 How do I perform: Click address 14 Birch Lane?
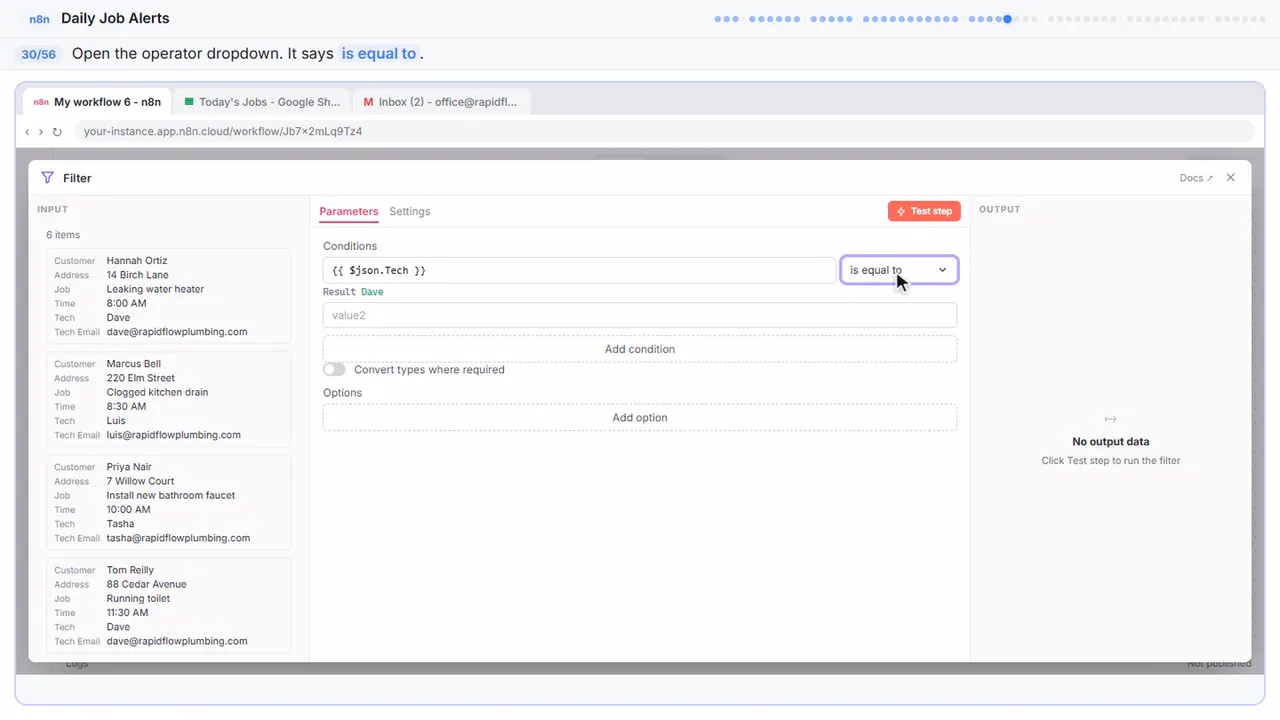tap(138, 275)
